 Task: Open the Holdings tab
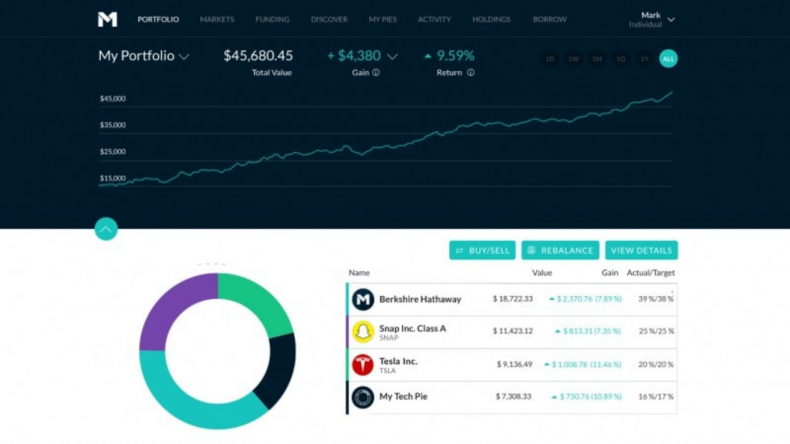pos(491,19)
